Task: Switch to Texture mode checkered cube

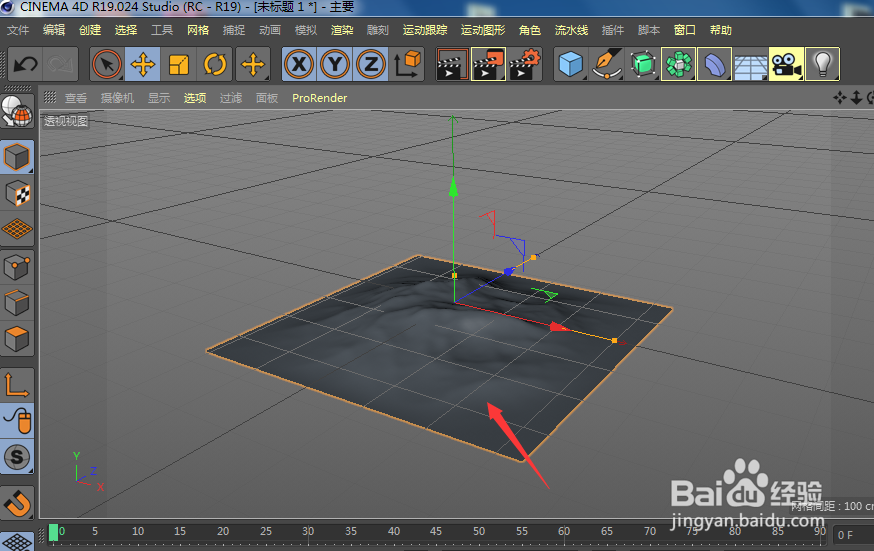Action: coord(17,193)
